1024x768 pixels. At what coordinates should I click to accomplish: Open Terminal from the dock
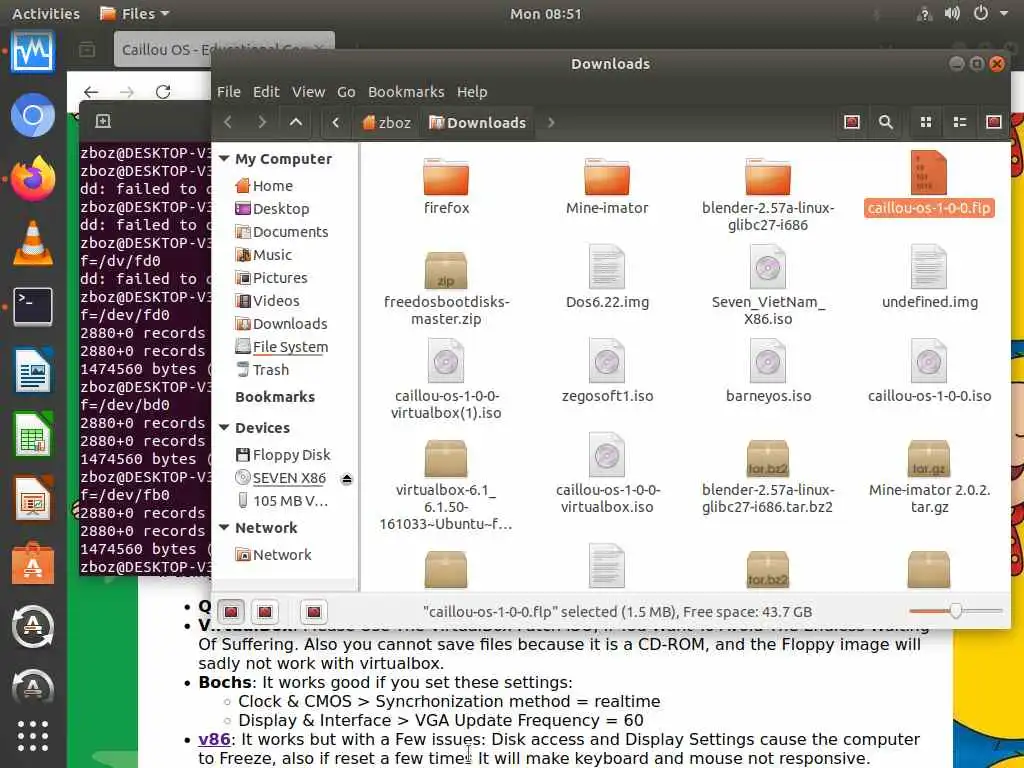(x=33, y=307)
